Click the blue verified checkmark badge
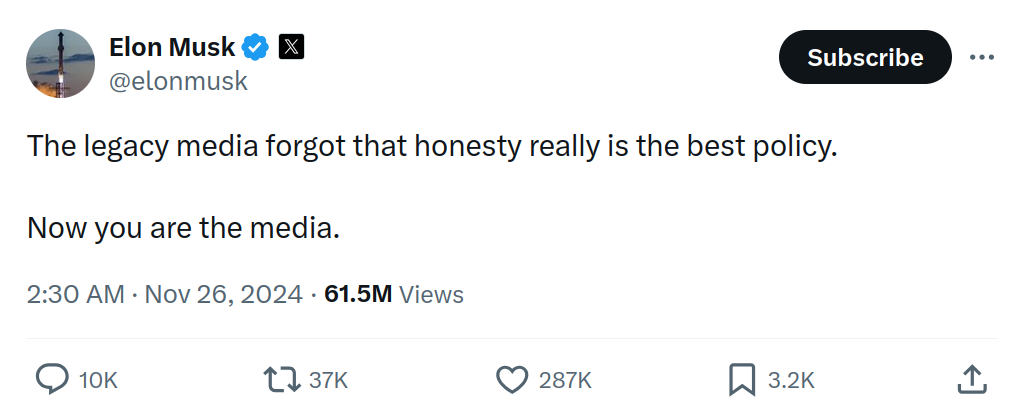 pos(255,47)
